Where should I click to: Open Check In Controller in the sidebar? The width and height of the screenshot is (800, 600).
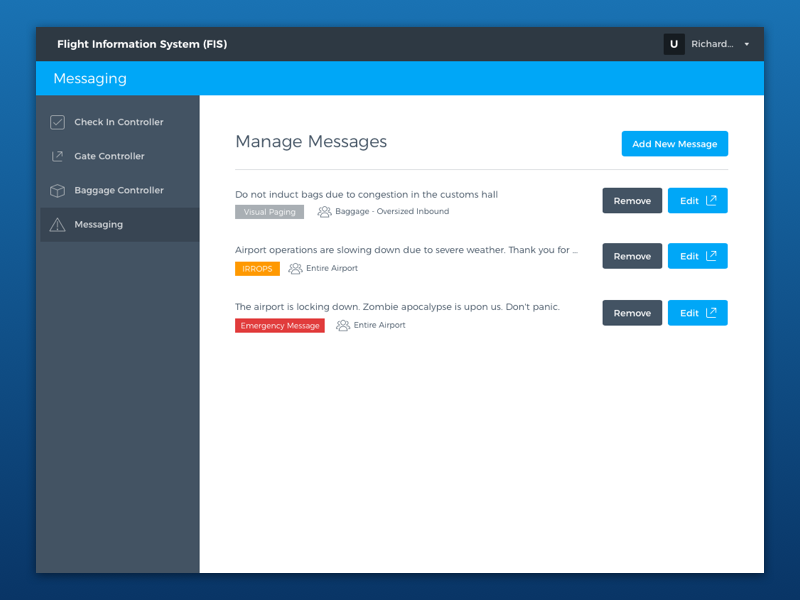(120, 122)
